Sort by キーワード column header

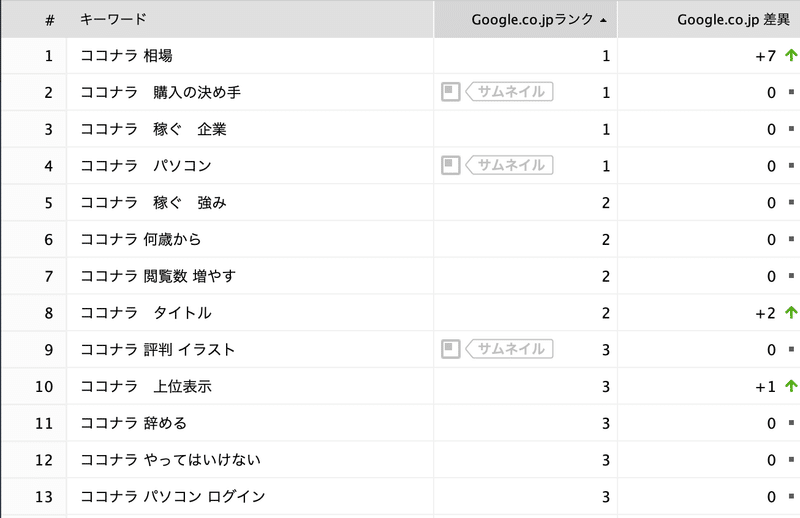pos(113,19)
